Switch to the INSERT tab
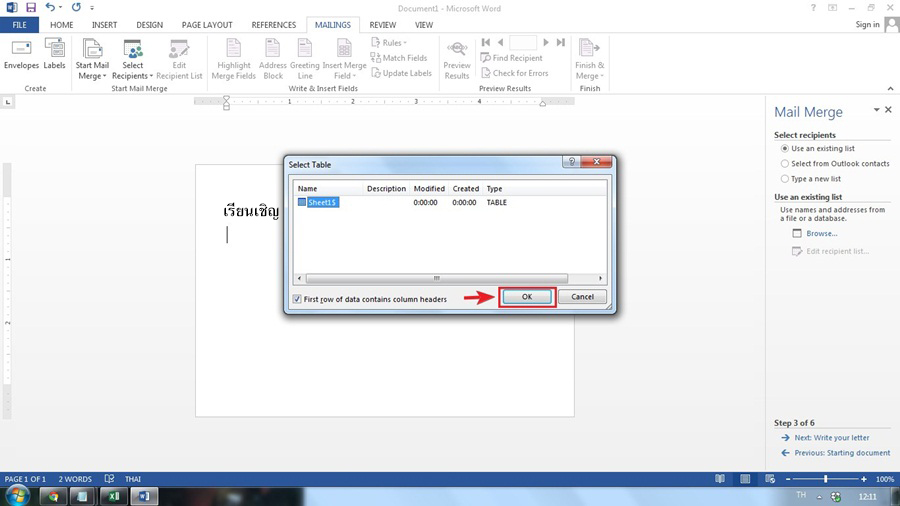The image size is (900, 506). coord(104,25)
